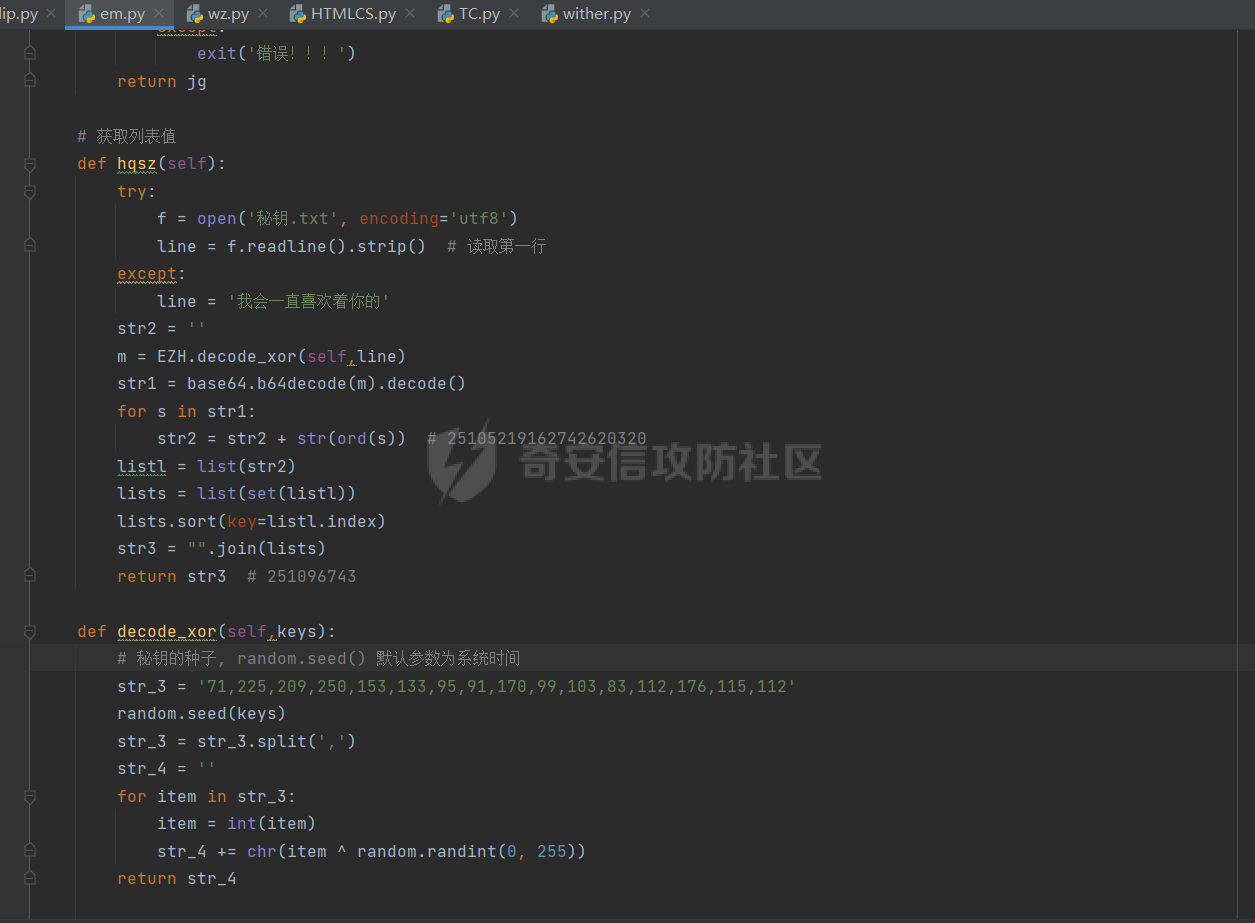Fold the 'for item in str_3' loop
The height and width of the screenshot is (923, 1255).
pyautogui.click(x=30, y=797)
